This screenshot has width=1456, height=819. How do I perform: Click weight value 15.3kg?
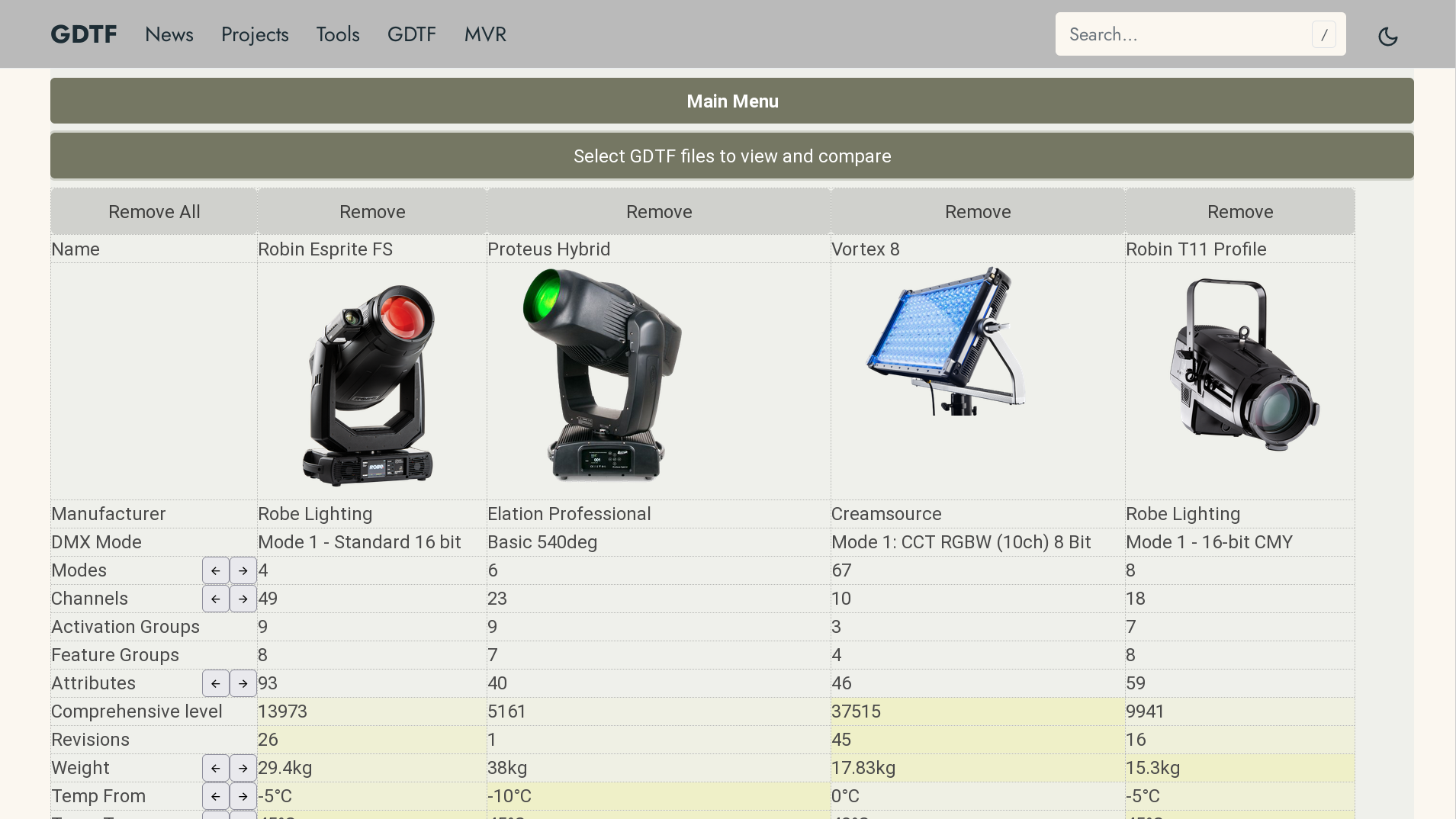[1240, 768]
